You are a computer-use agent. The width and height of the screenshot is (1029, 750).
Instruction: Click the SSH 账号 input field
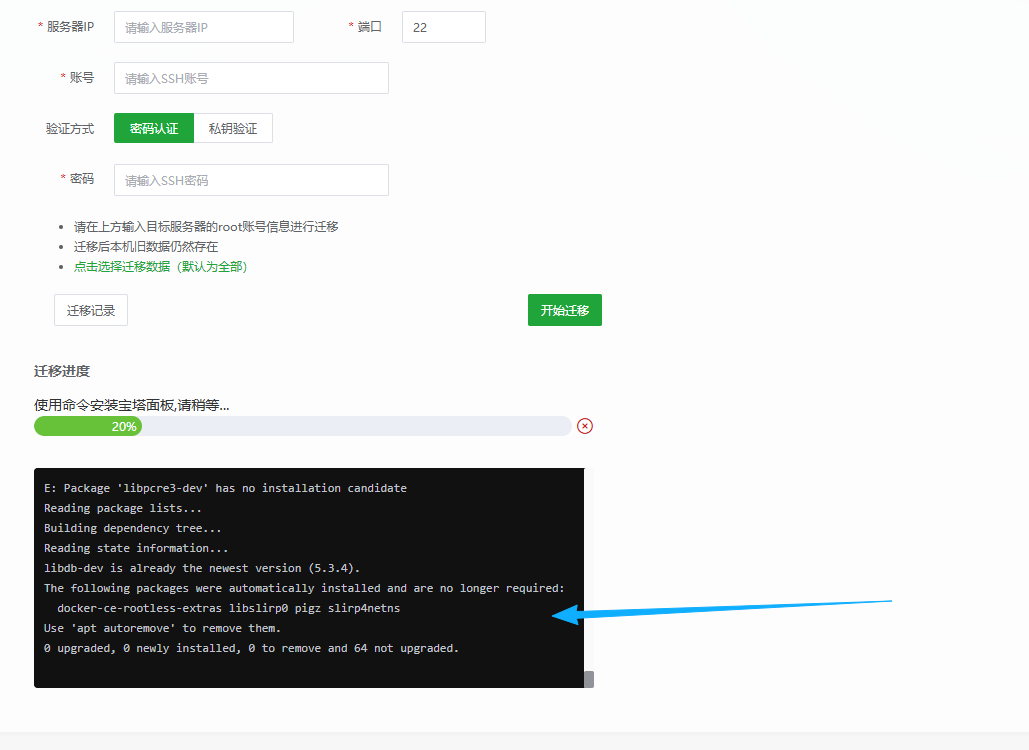(251, 78)
